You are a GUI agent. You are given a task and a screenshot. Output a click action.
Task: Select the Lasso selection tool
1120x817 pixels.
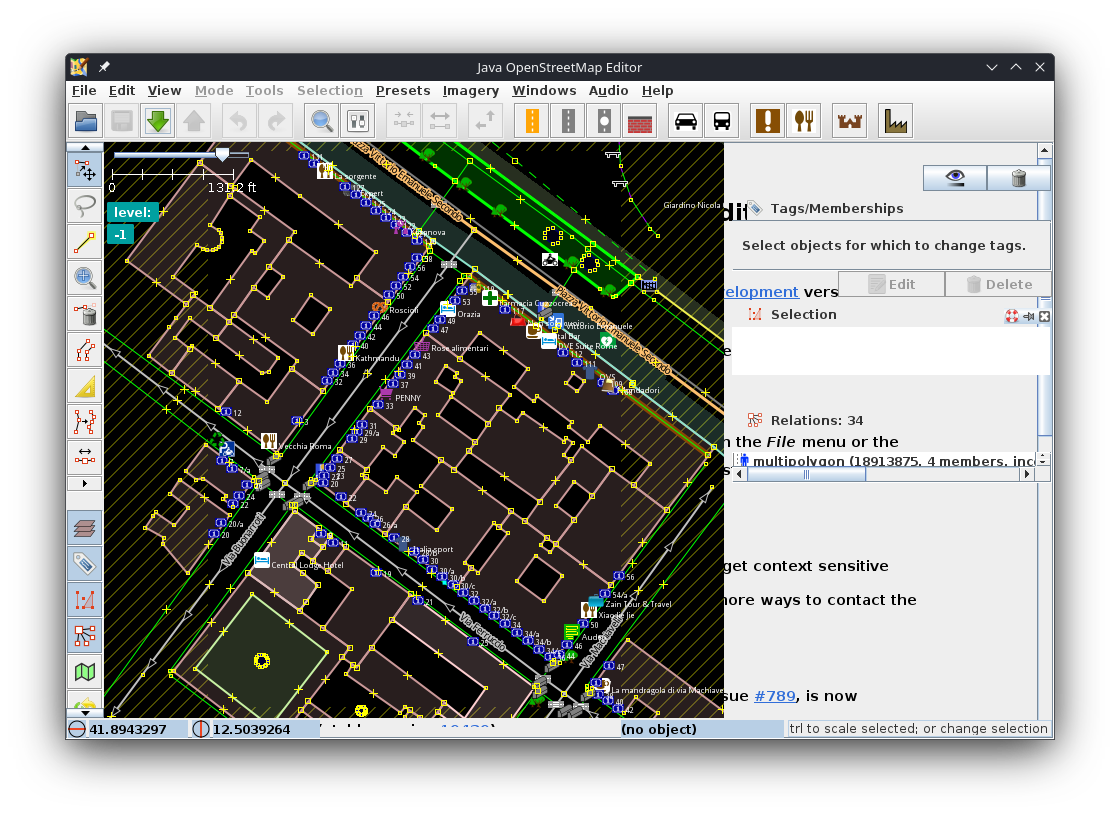point(85,205)
